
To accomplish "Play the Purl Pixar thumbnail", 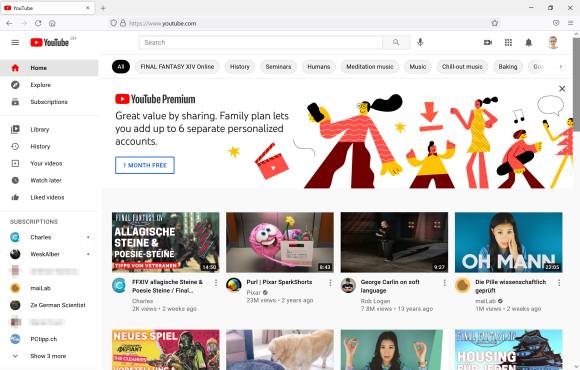I will [280, 242].
